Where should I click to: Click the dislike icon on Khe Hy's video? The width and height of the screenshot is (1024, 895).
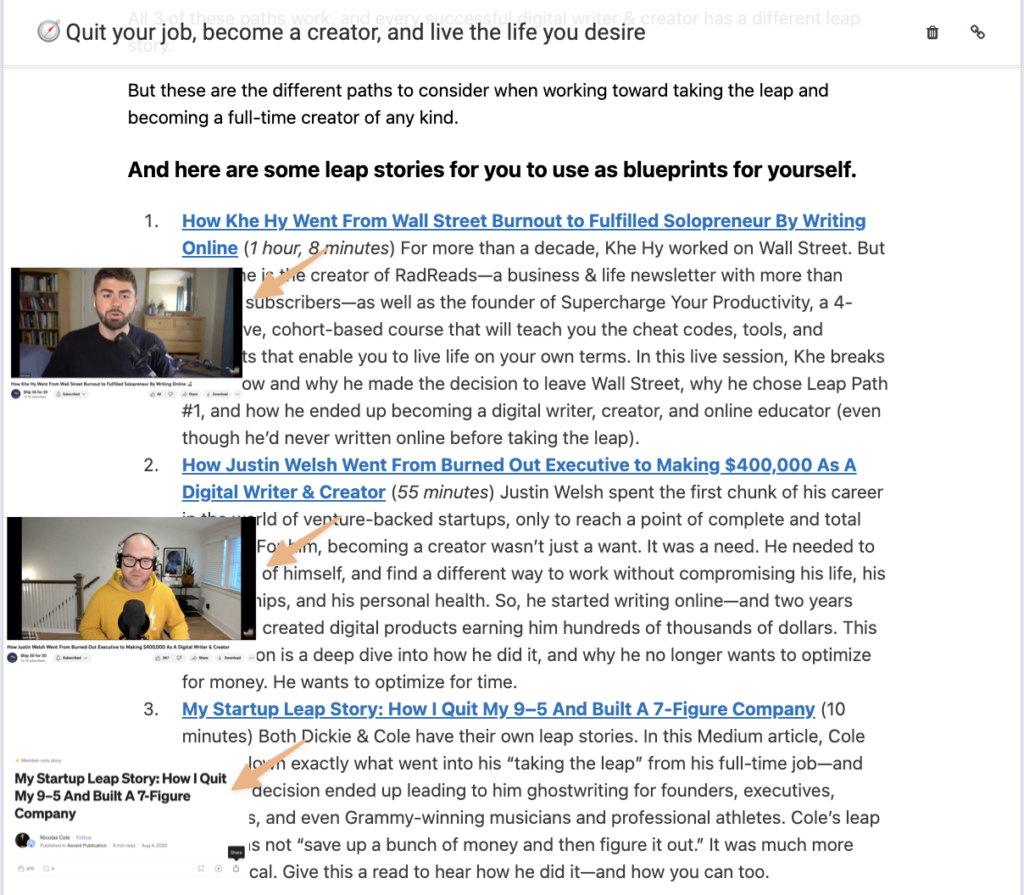(170, 394)
